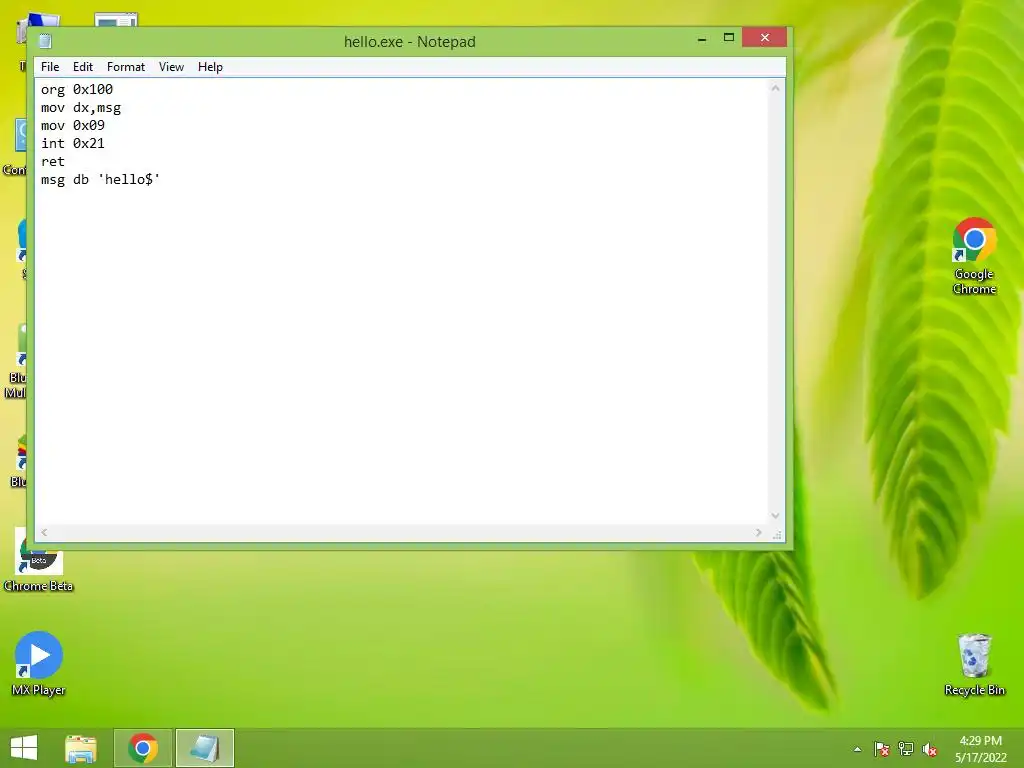This screenshot has height=768, width=1024.
Task: Open the Format menu
Action: point(125,67)
